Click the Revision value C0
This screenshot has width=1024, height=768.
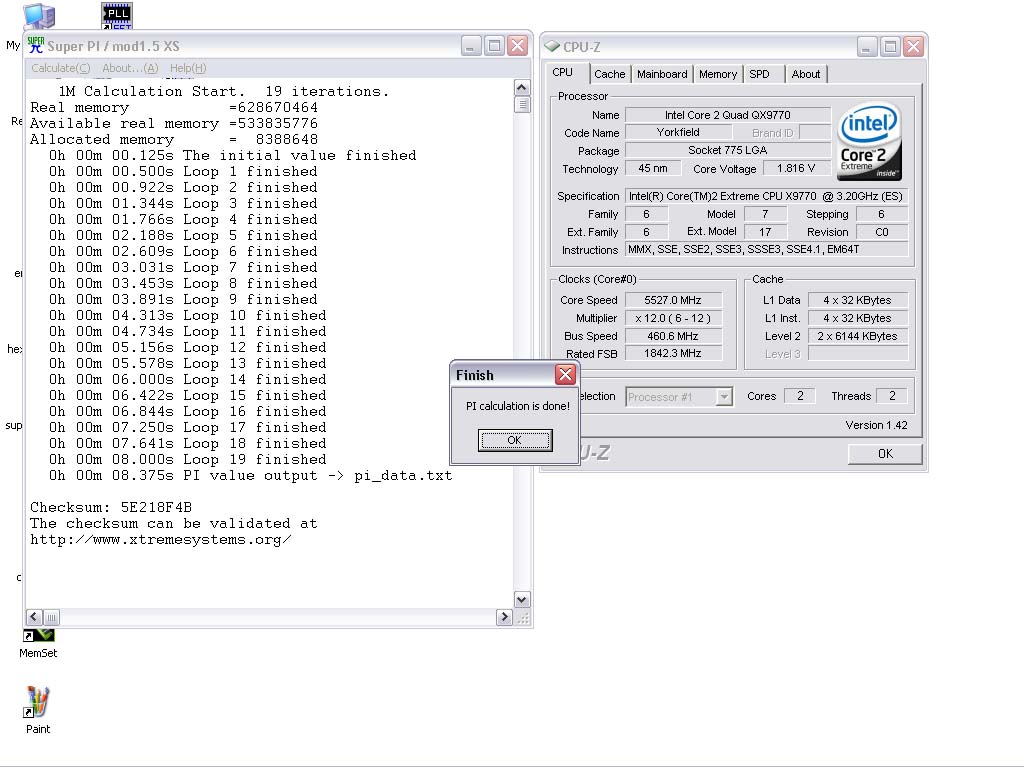point(882,232)
